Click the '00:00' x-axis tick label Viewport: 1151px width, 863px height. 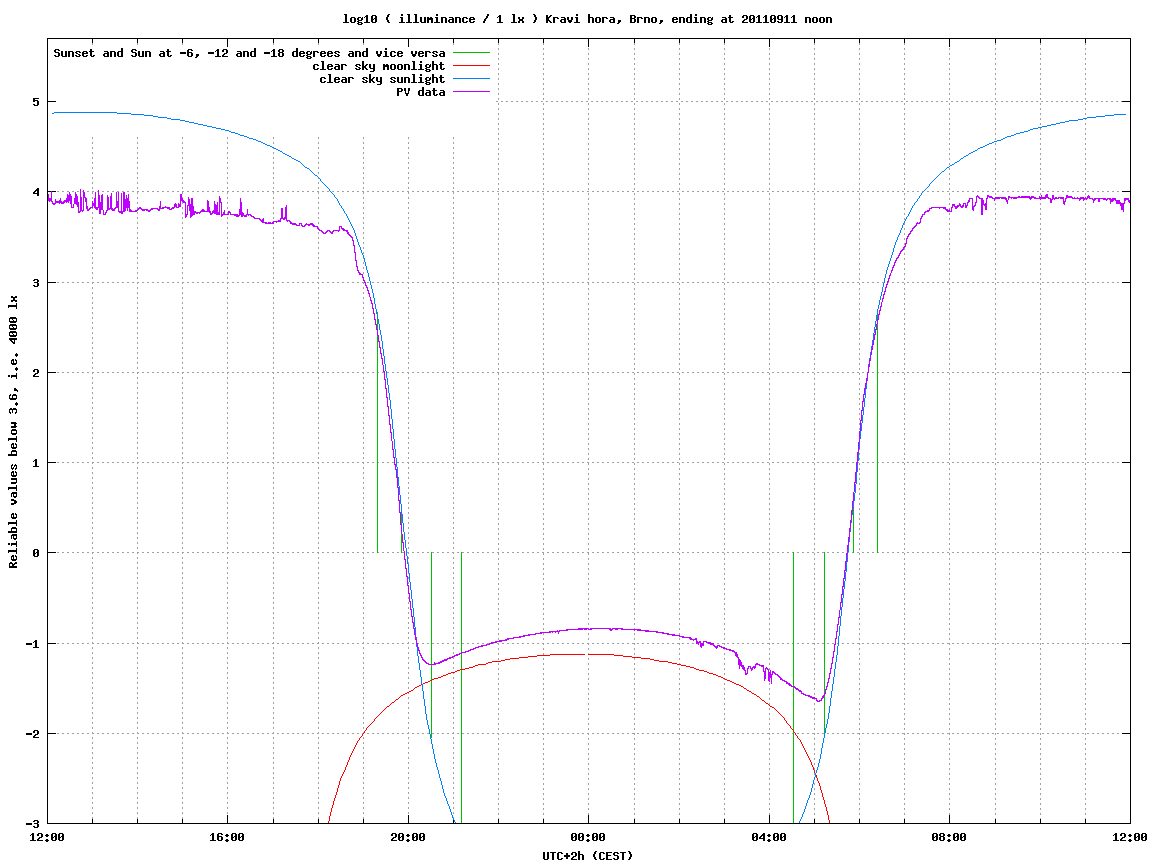[589, 837]
